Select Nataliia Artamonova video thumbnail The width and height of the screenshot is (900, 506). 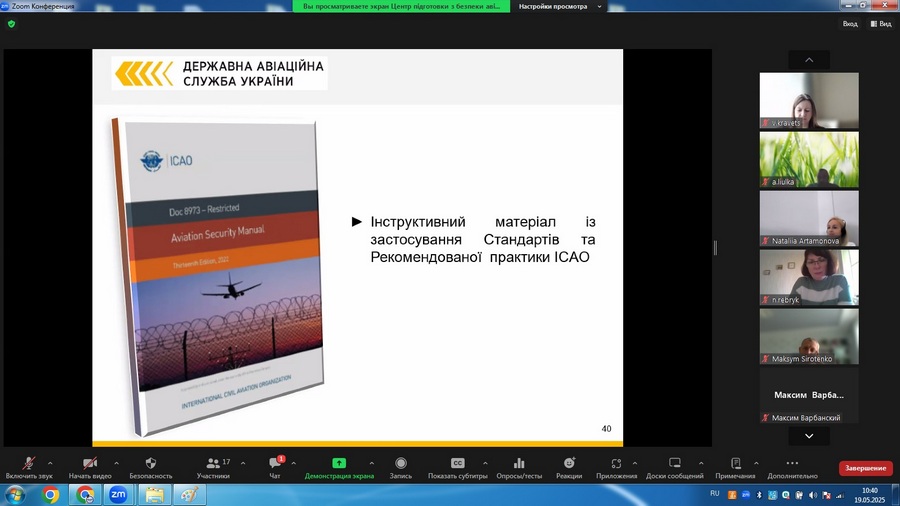pos(809,218)
